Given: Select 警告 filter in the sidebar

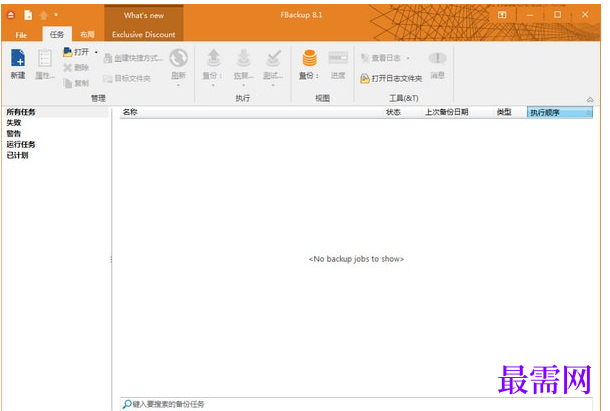Looking at the screenshot, I should point(14,133).
